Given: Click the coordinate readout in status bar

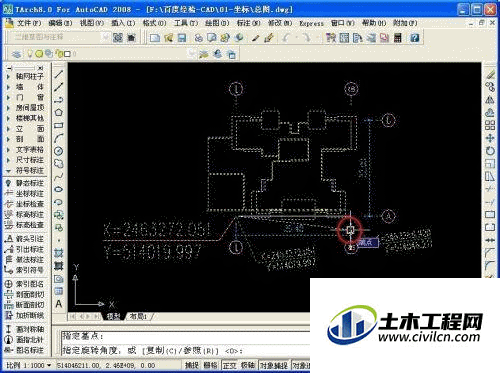Looking at the screenshot, I should tap(106, 366).
